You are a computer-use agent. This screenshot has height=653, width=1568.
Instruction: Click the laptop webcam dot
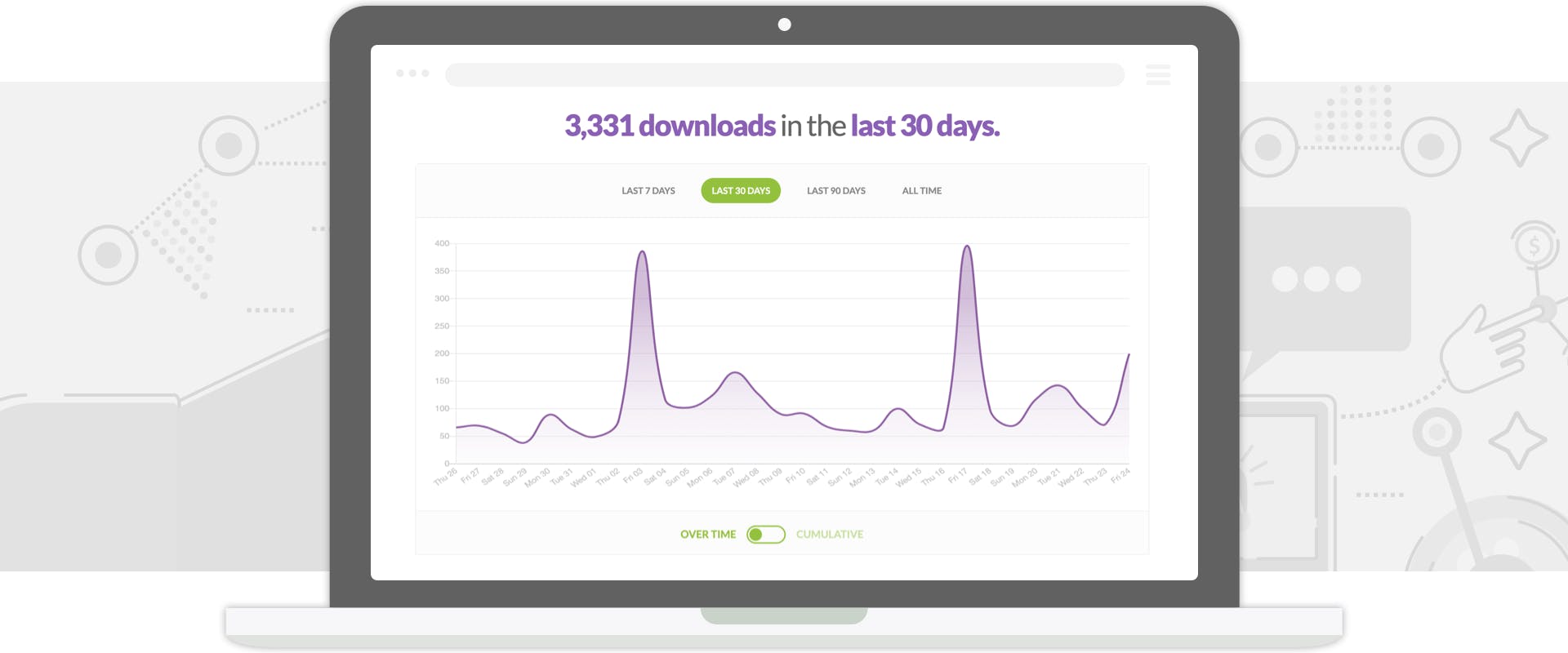coord(784,24)
